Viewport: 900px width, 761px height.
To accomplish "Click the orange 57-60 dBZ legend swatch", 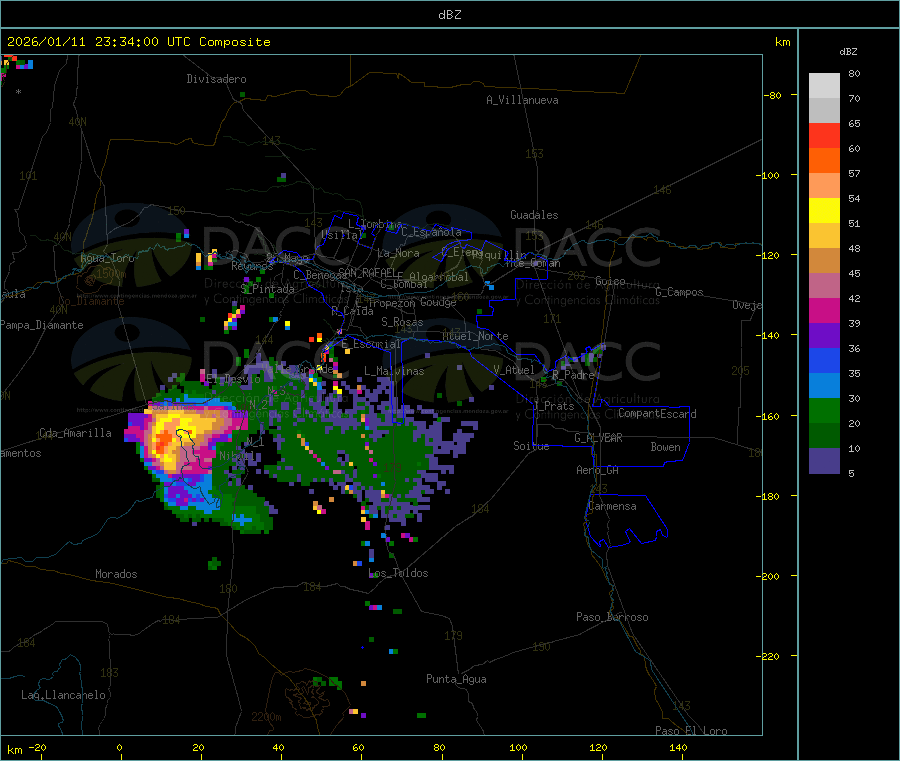I will pyautogui.click(x=824, y=161).
